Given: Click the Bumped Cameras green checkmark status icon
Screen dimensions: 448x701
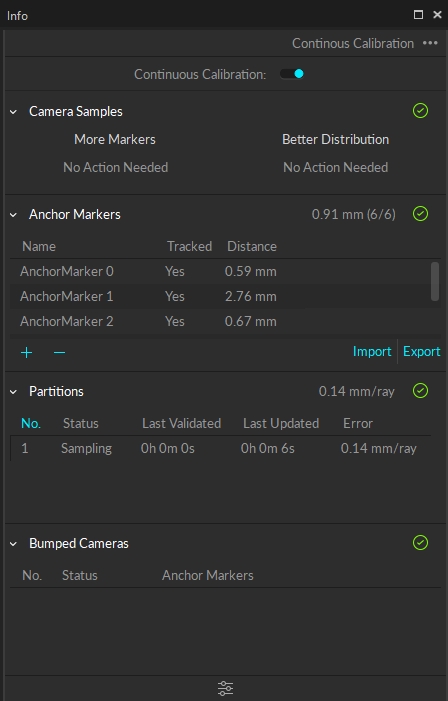Looking at the screenshot, I should [420, 543].
